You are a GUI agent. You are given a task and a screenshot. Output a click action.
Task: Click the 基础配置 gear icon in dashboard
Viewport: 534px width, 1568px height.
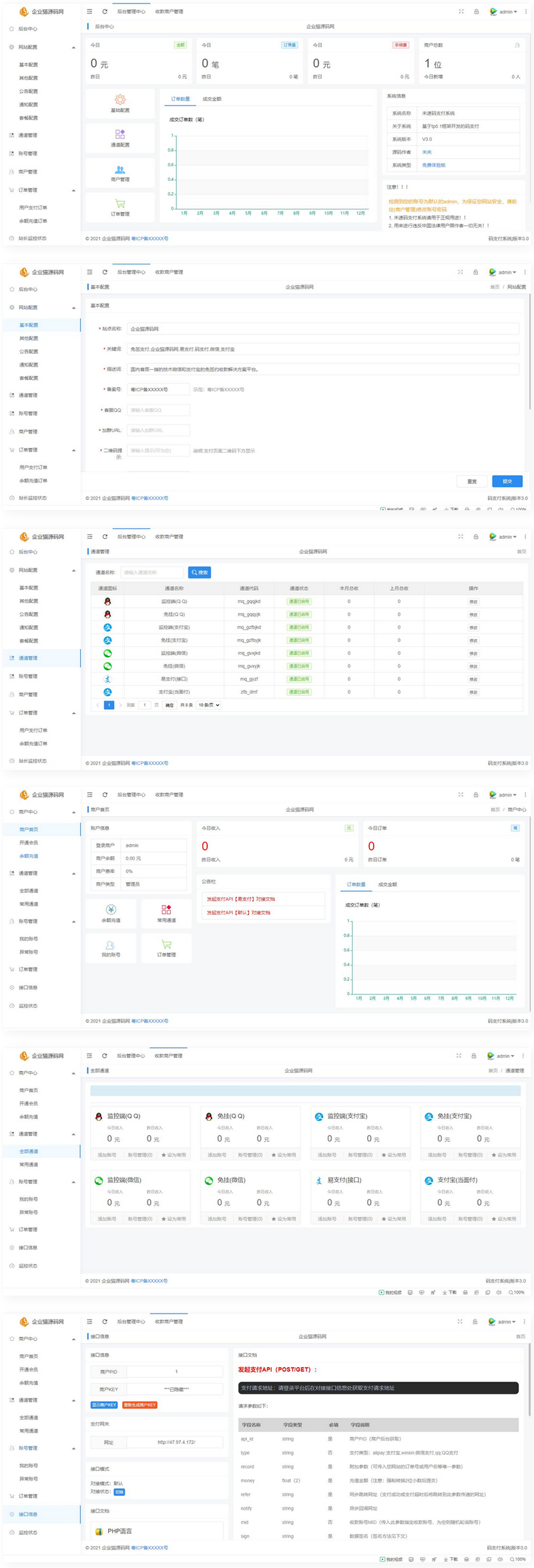pyautogui.click(x=120, y=100)
